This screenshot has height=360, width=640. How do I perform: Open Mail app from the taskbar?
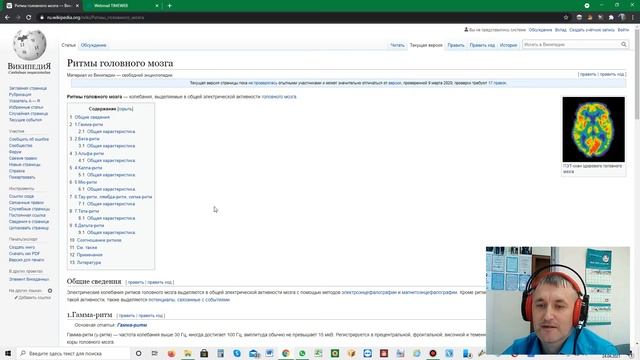pyautogui.click(x=253, y=353)
